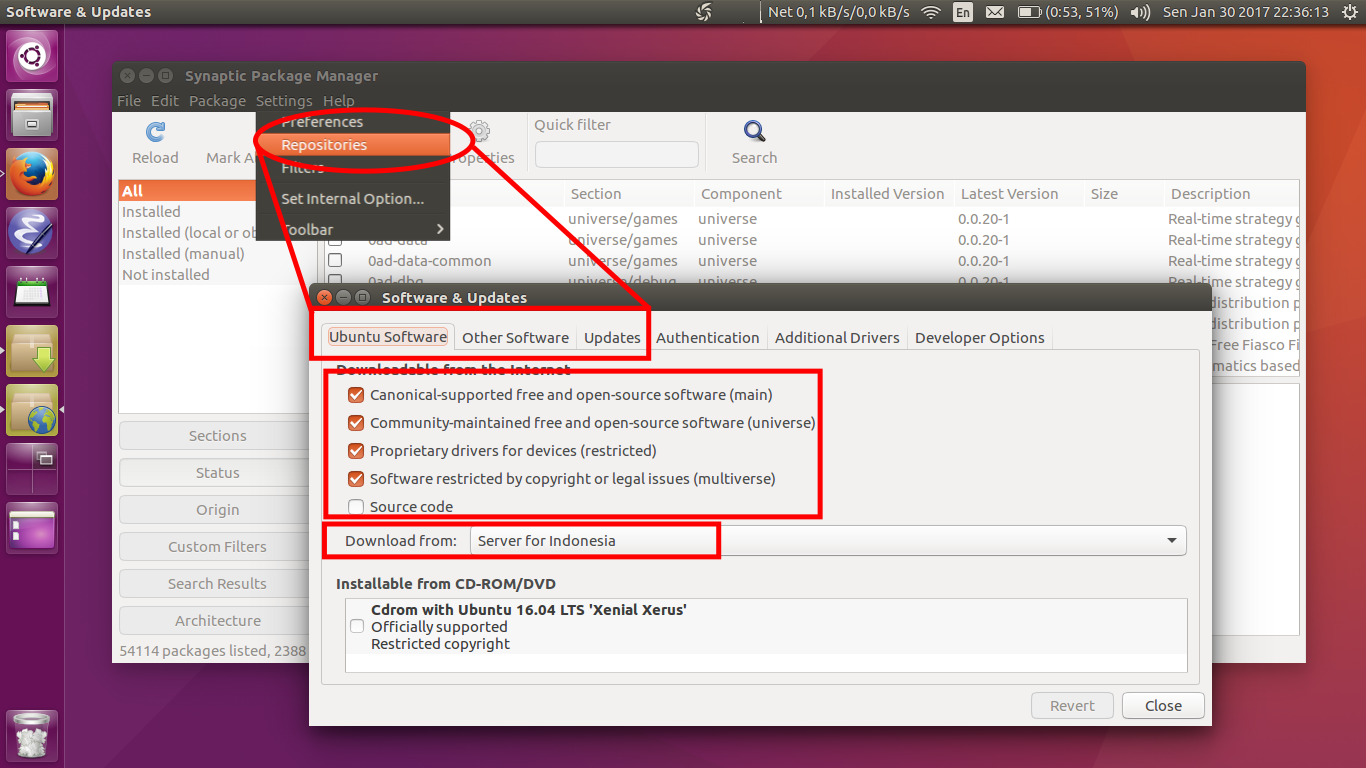This screenshot has height=768, width=1366.
Task: Sort packages by the Component column
Action: [x=759, y=194]
